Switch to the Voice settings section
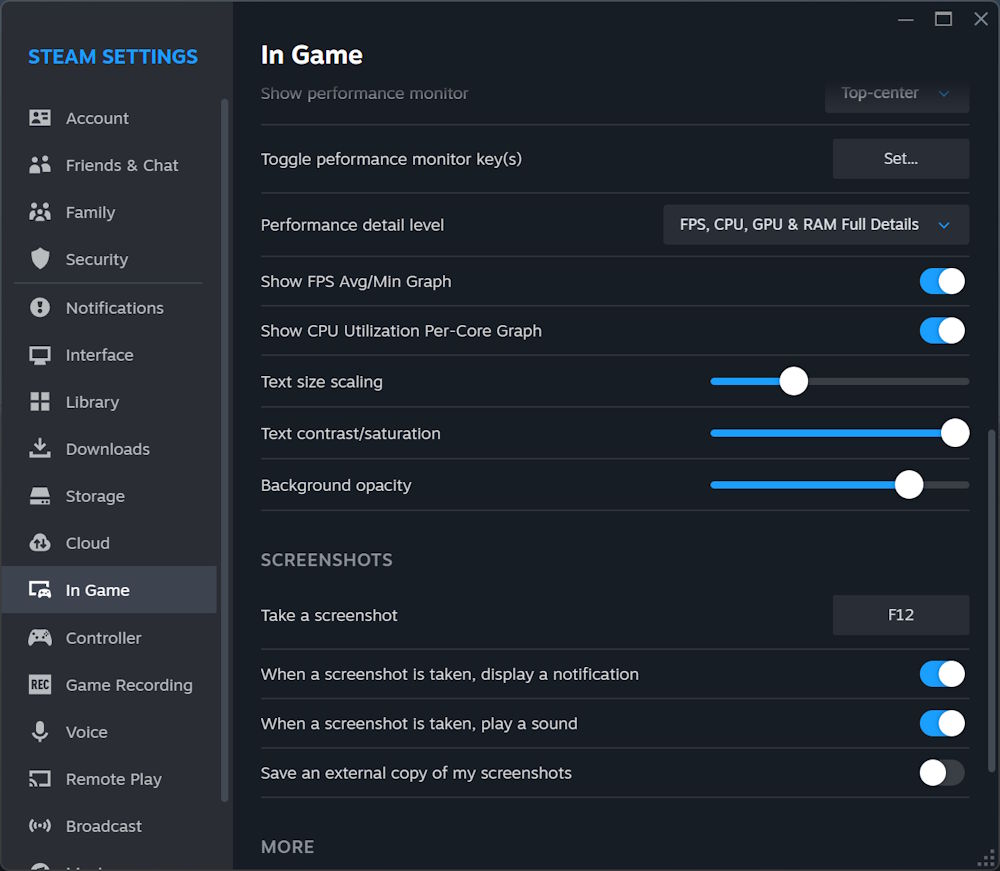The height and width of the screenshot is (871, 1000). click(39, 731)
